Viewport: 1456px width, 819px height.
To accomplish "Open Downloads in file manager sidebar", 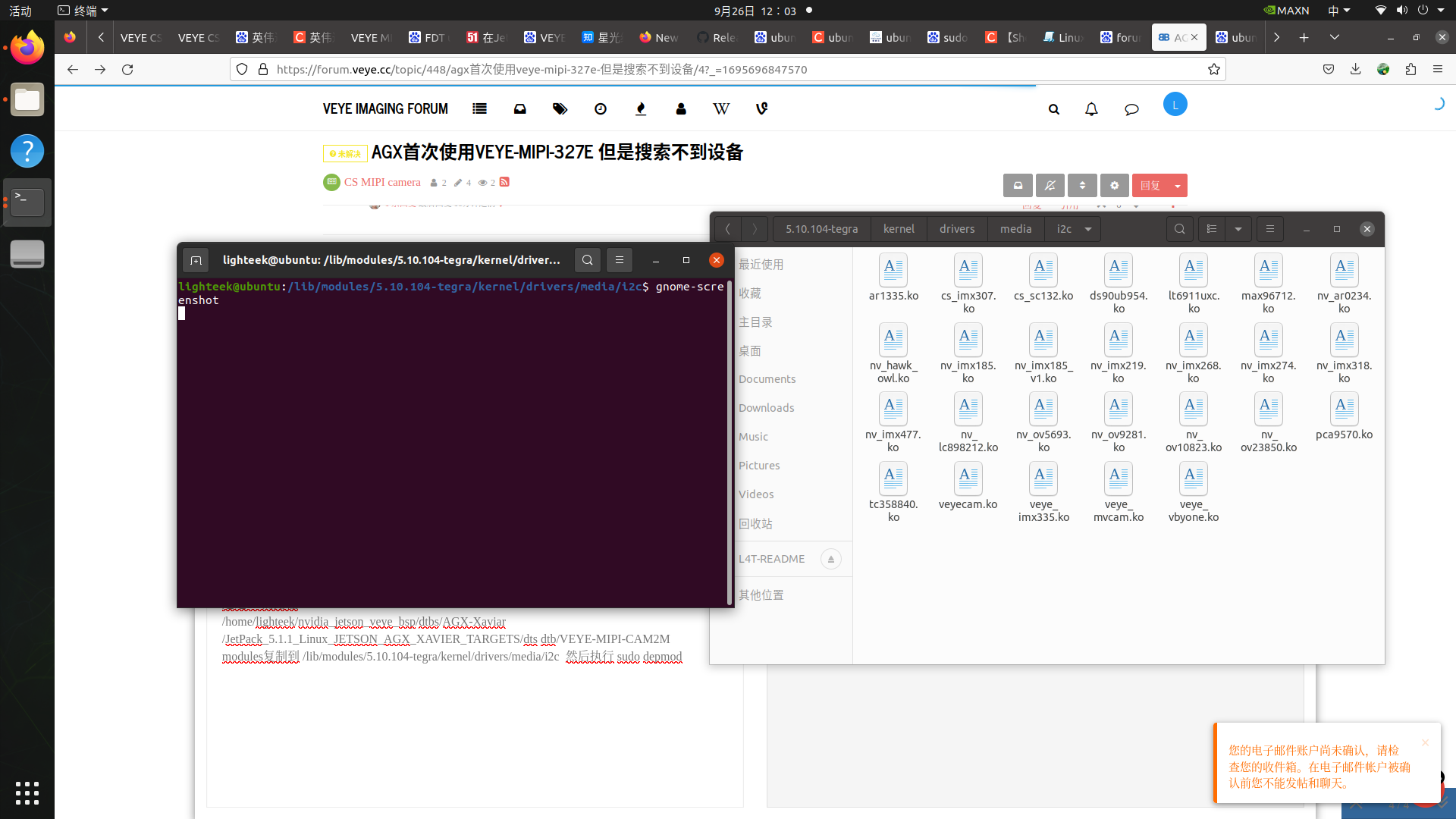I will point(766,408).
